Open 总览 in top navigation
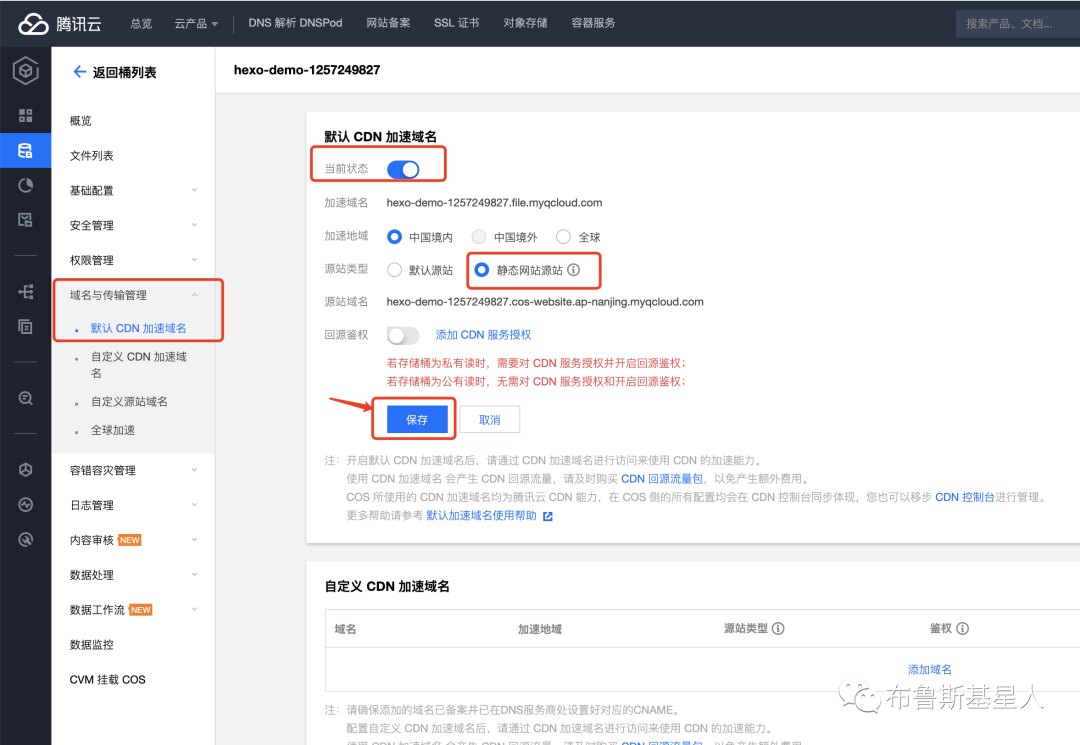 (141, 23)
